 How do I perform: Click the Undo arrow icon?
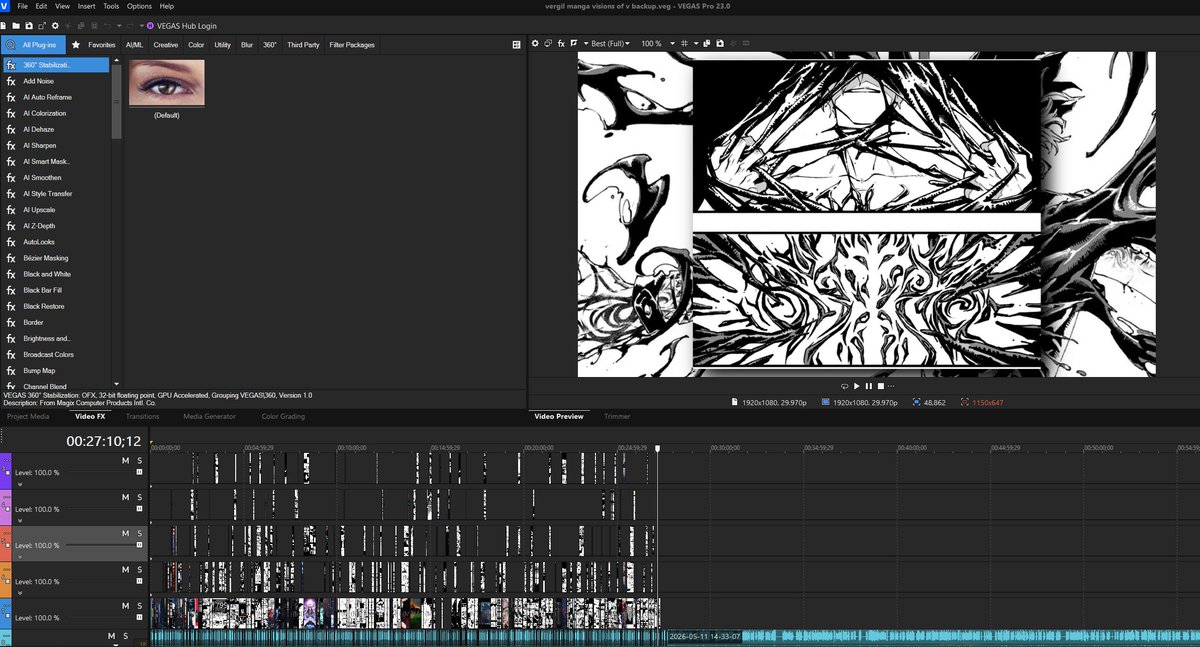click(x=108, y=26)
